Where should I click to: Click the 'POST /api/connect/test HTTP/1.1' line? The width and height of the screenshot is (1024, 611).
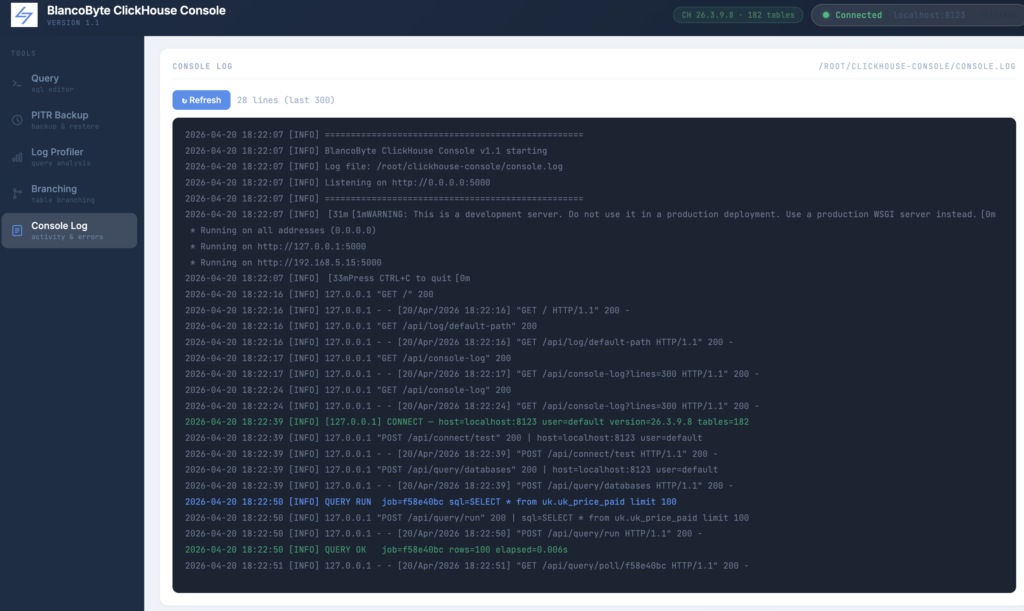point(451,454)
